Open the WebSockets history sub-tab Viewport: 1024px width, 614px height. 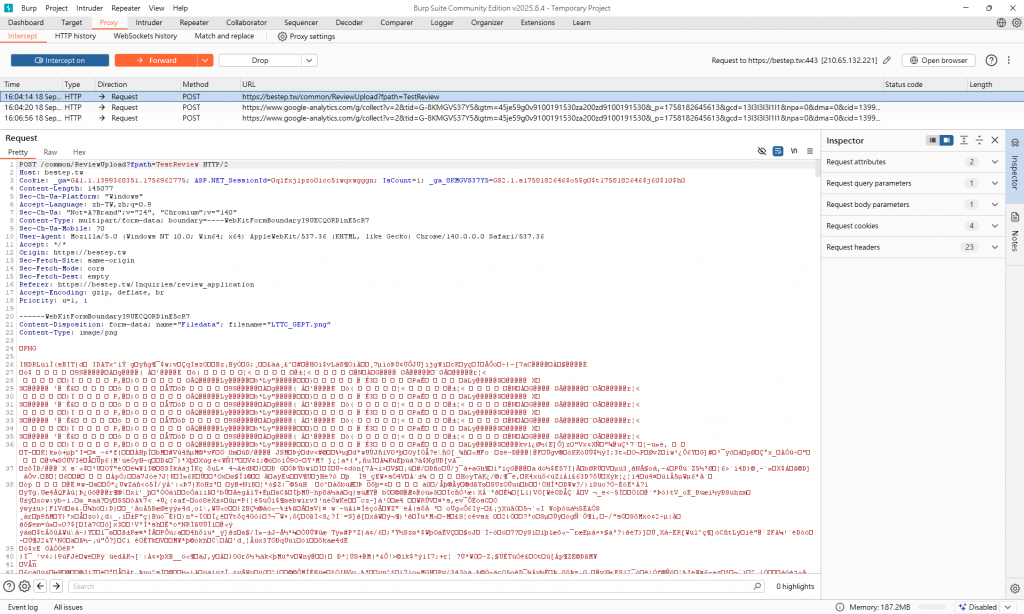[x=145, y=36]
